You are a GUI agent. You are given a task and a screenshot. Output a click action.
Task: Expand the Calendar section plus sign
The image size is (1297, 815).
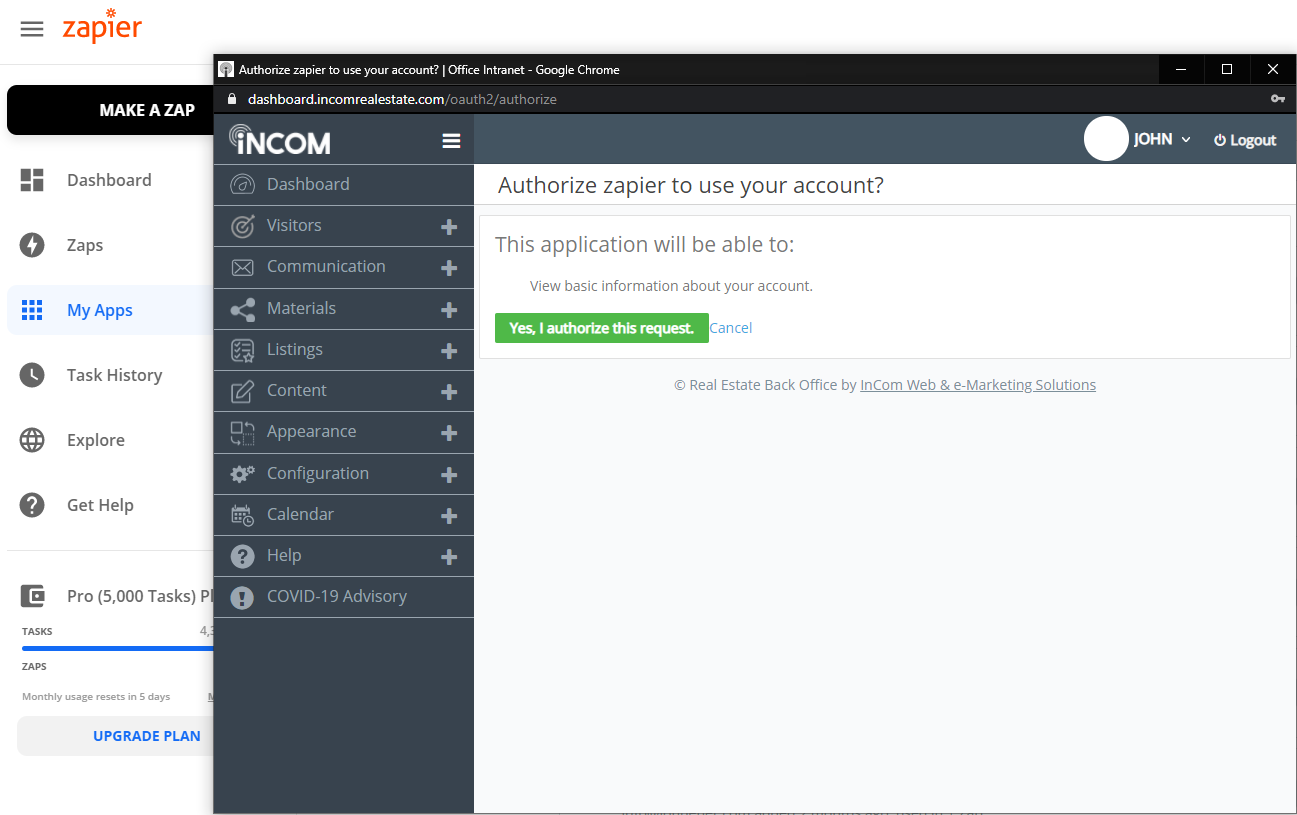coord(449,516)
